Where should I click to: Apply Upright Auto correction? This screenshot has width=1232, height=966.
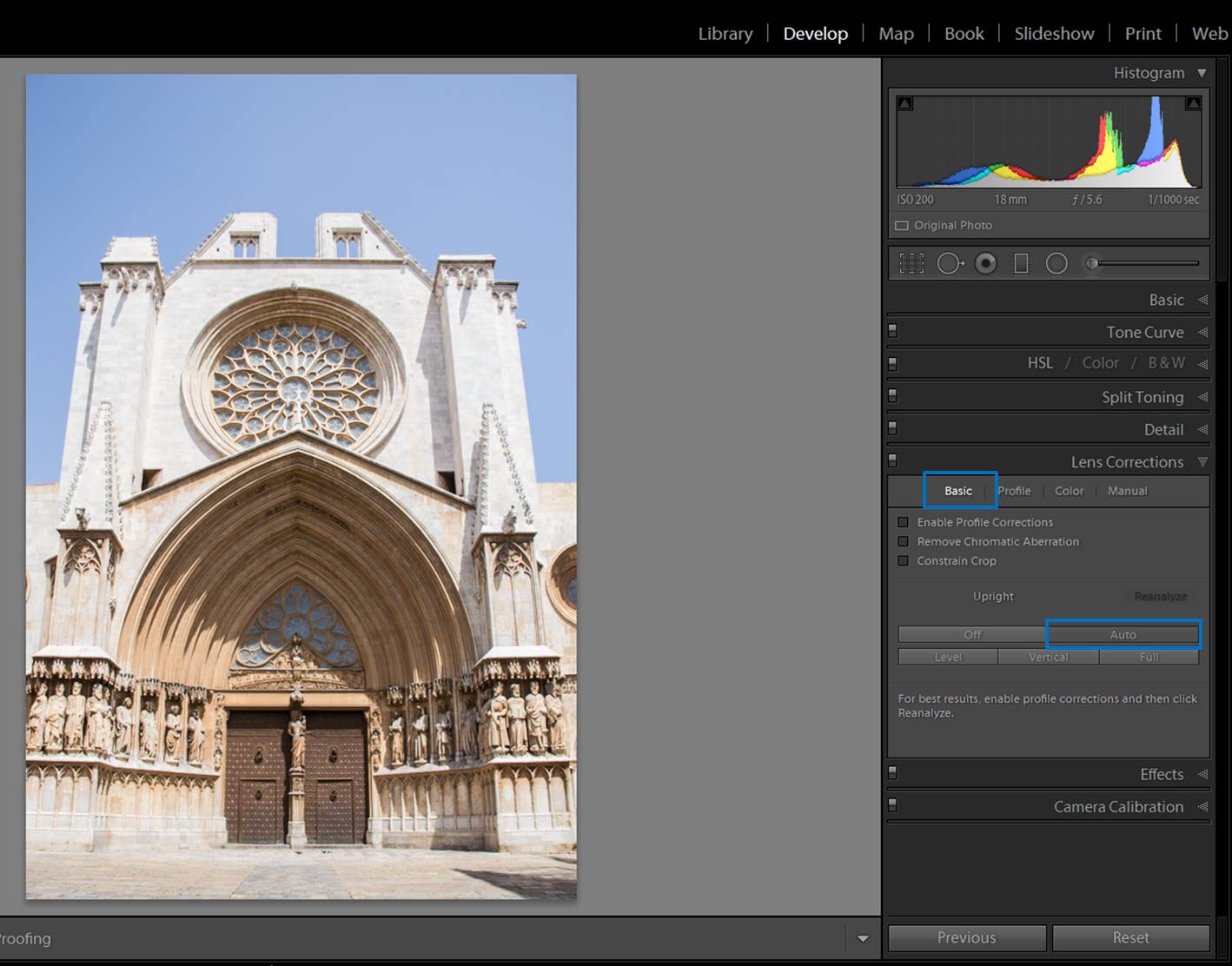1123,635
